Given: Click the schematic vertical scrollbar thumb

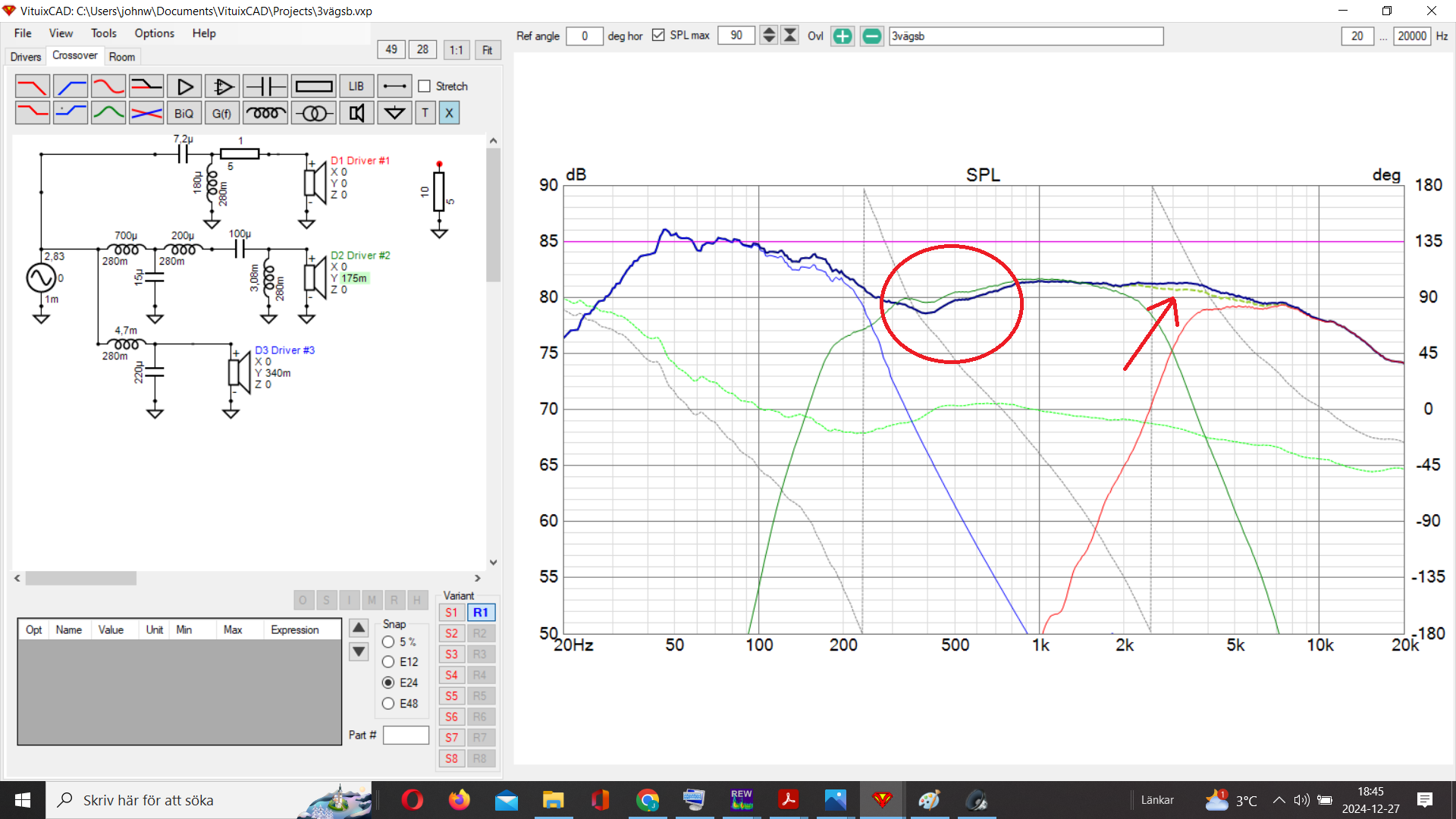Looking at the screenshot, I should (494, 215).
